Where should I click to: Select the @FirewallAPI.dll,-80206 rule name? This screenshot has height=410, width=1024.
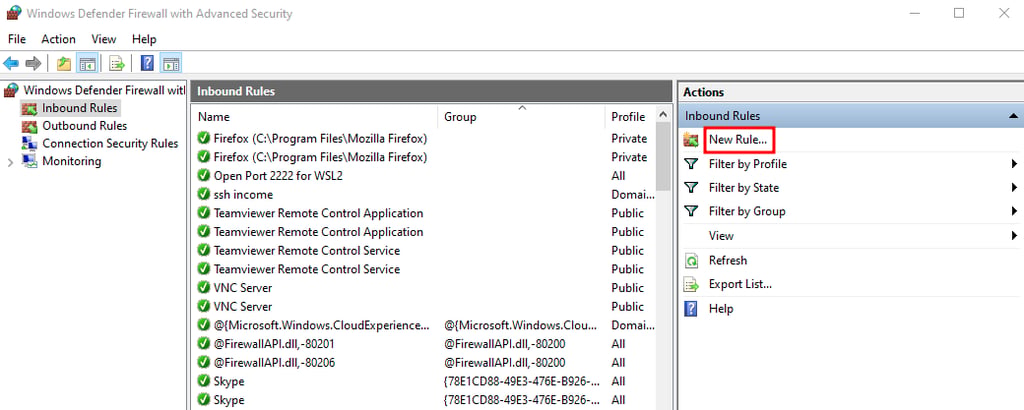(274, 363)
